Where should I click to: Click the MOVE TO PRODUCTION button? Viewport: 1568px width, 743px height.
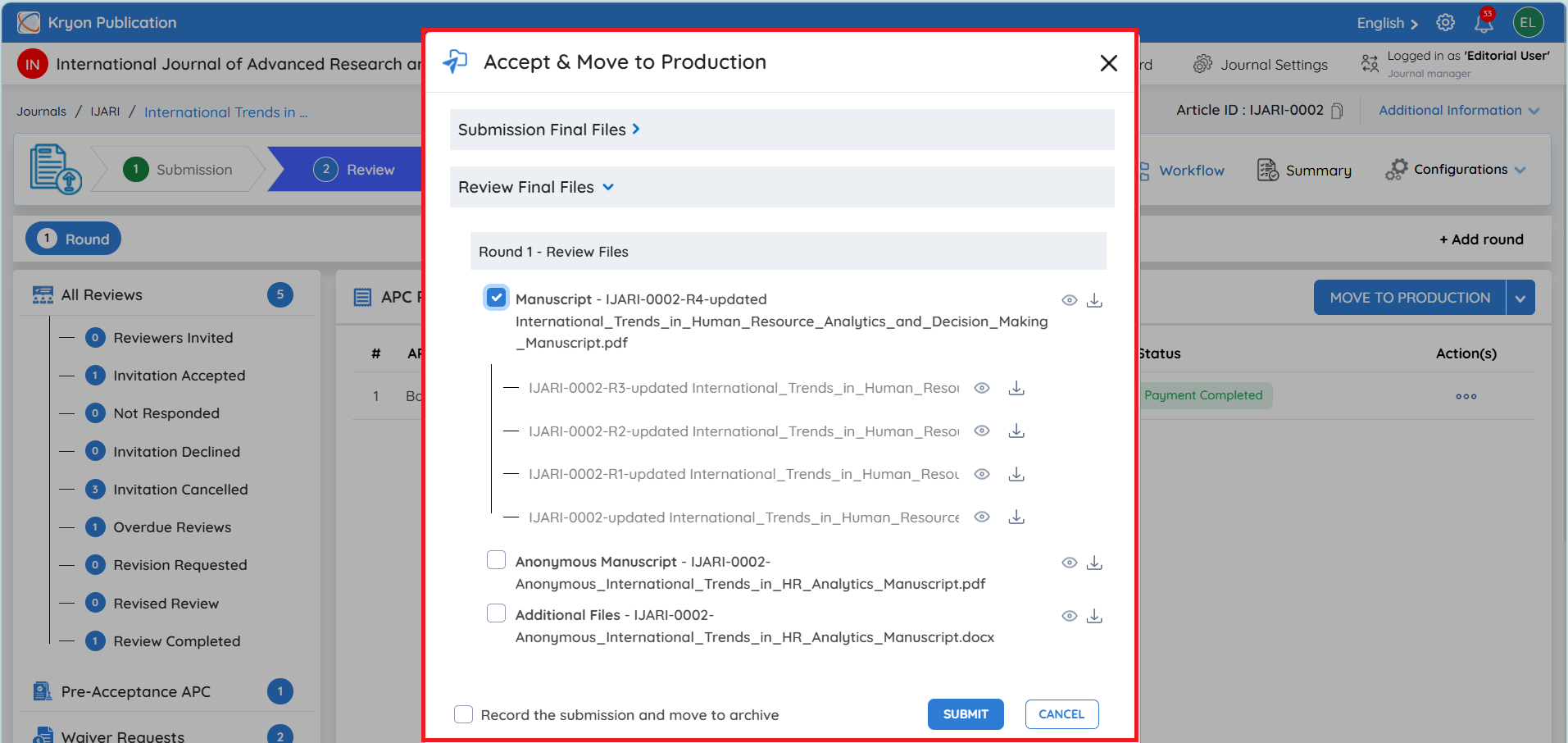point(1410,298)
